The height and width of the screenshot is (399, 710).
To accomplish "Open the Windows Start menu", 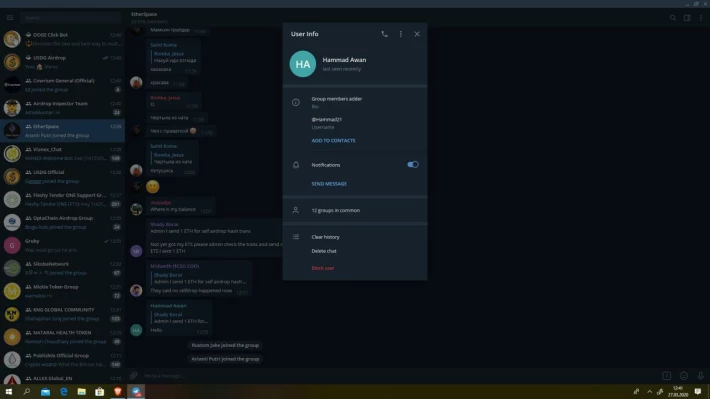I will coord(9,392).
